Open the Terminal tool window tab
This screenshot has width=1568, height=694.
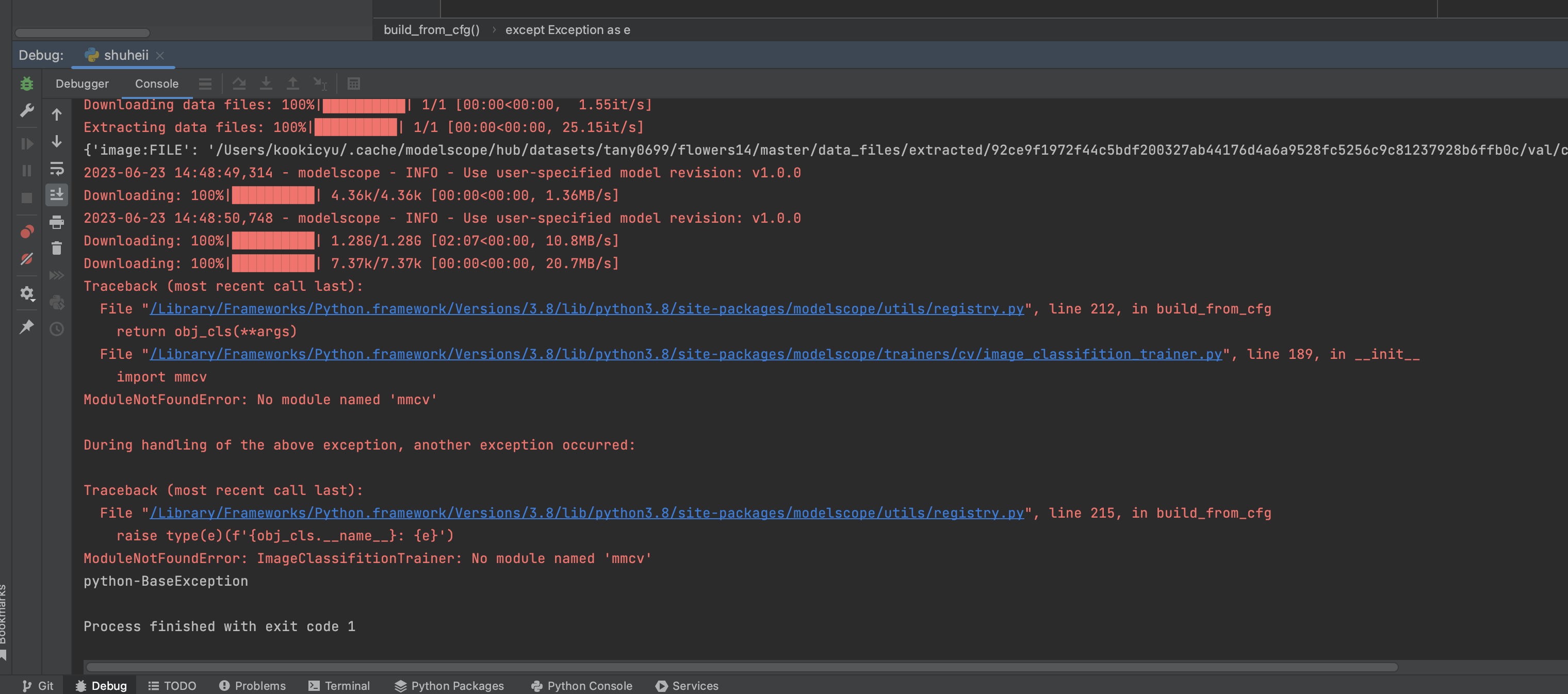[x=339, y=685]
